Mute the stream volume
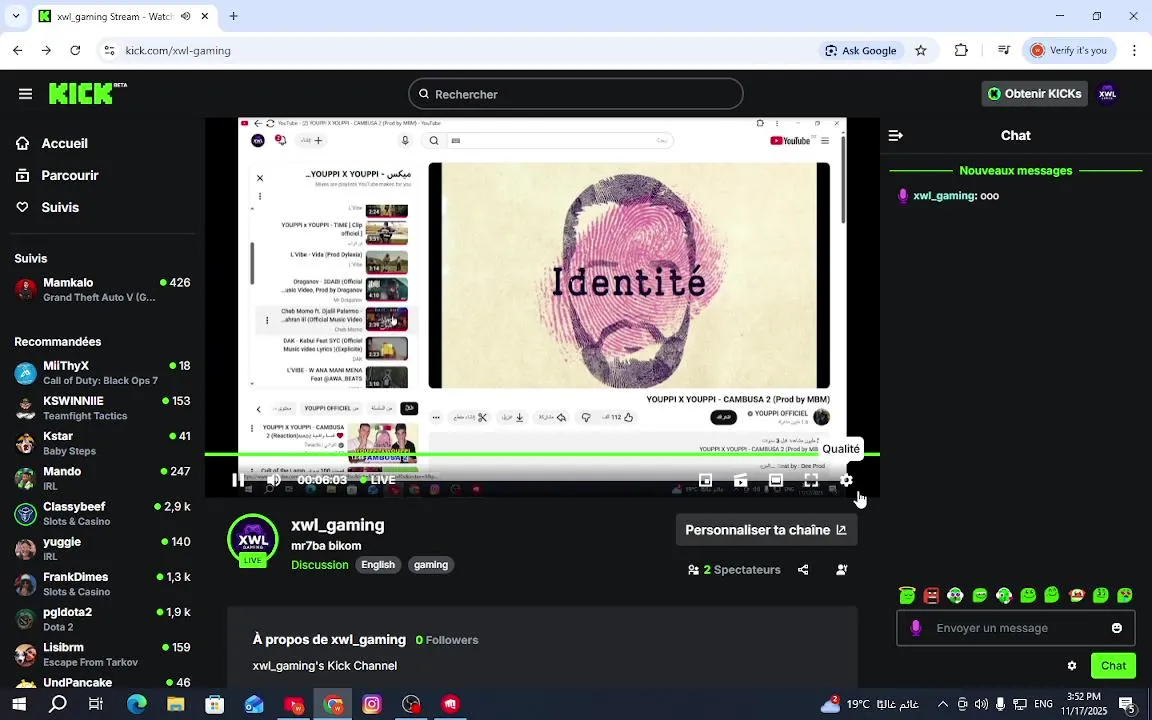Viewport: 1152px width, 720px height. point(273,480)
